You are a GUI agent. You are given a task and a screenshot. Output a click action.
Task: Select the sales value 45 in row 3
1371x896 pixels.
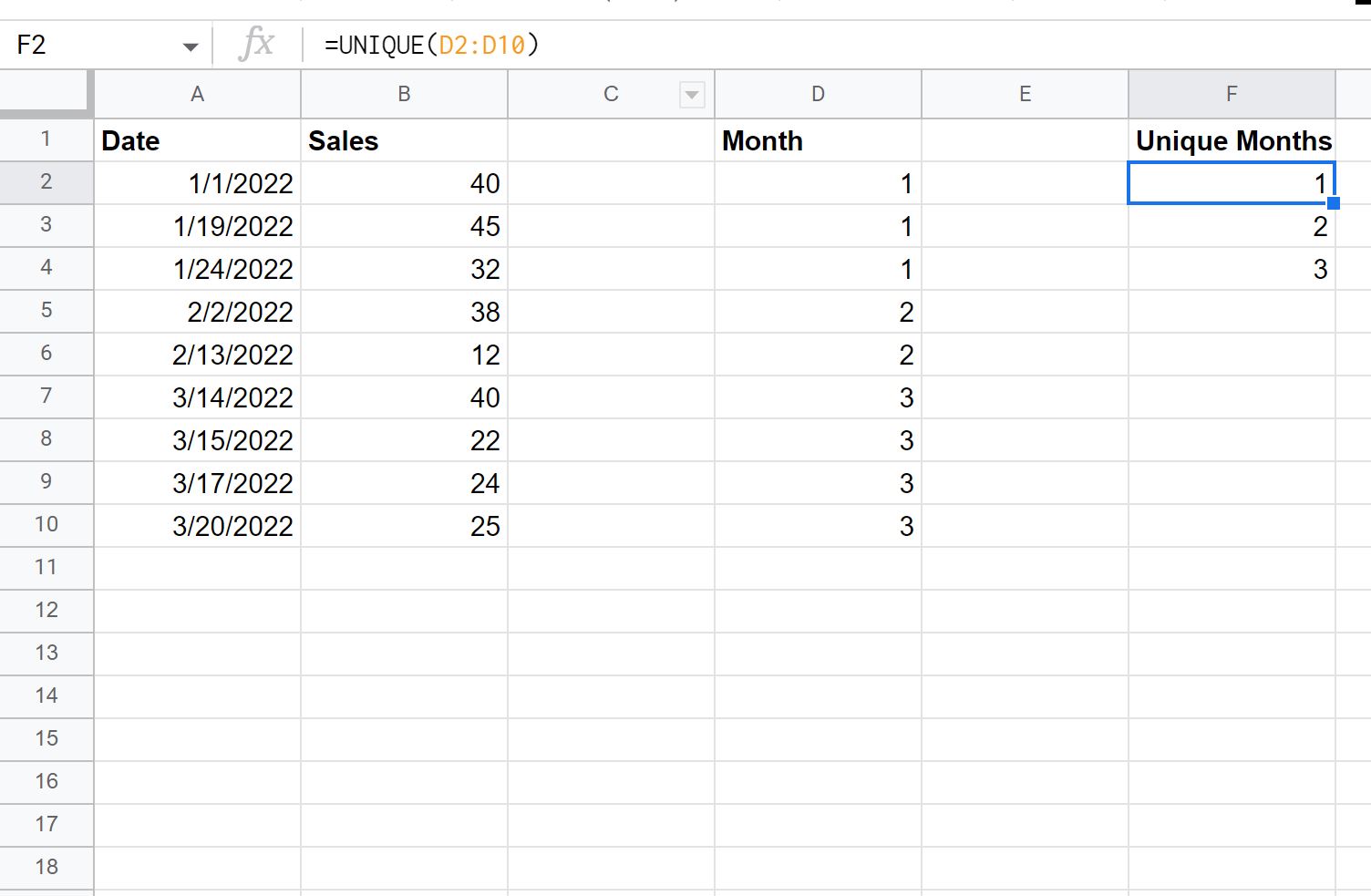pyautogui.click(x=404, y=225)
